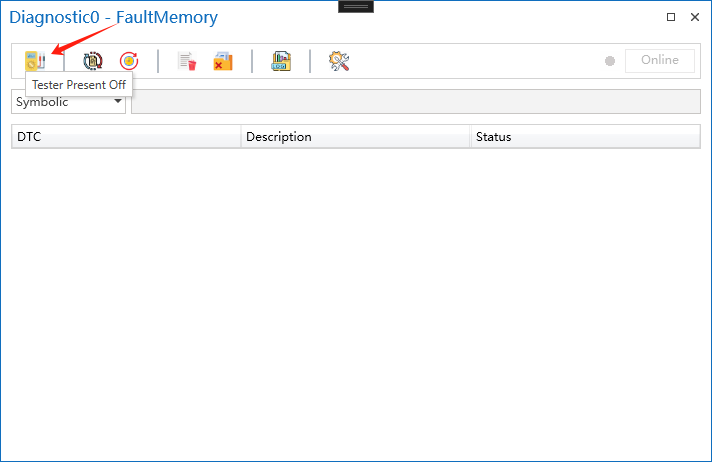The image size is (712, 462).
Task: Click the document with red trash icon
Action: (187, 61)
